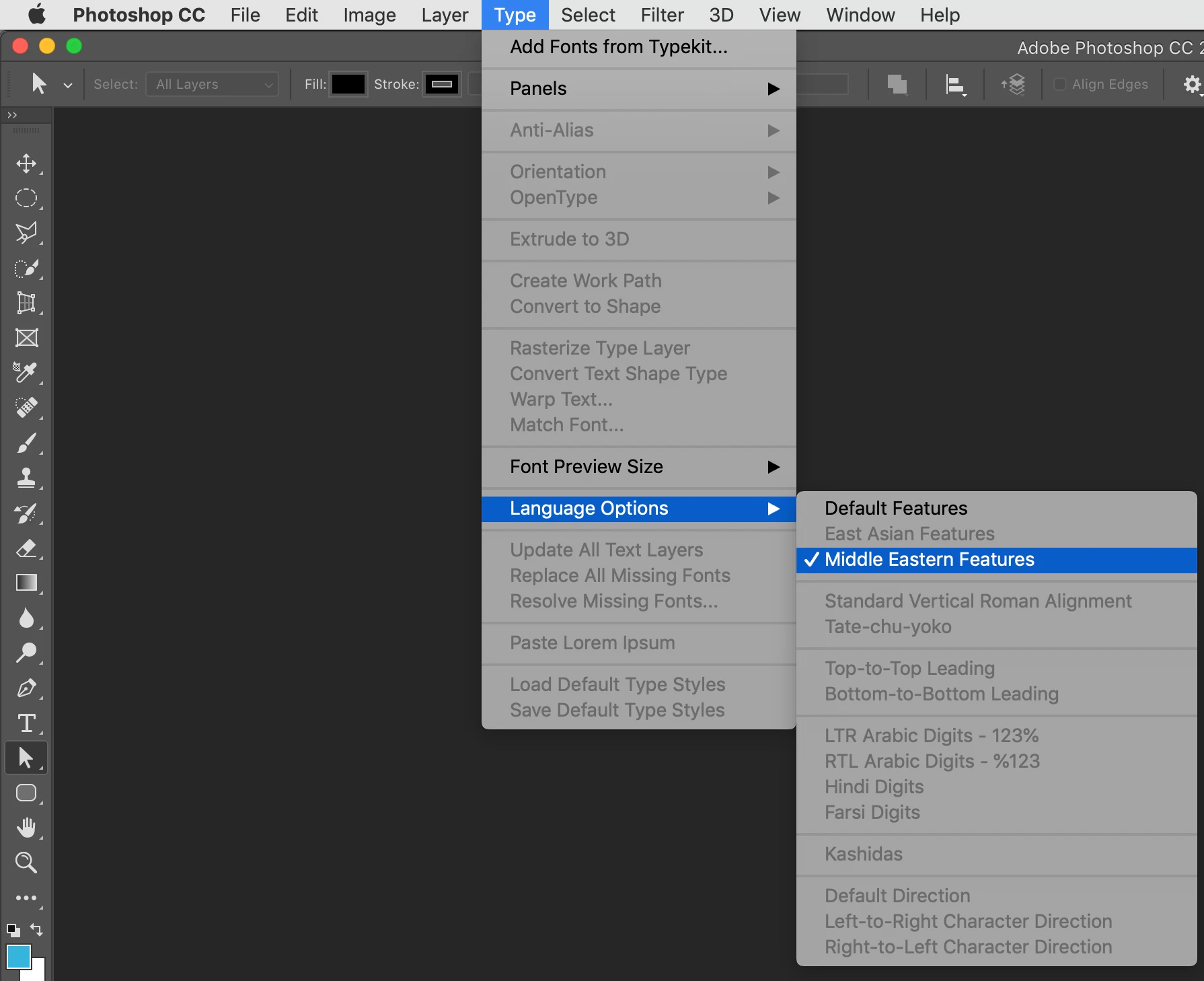Select the Rounded Rectangle shape tool
The width and height of the screenshot is (1204, 981).
(26, 793)
